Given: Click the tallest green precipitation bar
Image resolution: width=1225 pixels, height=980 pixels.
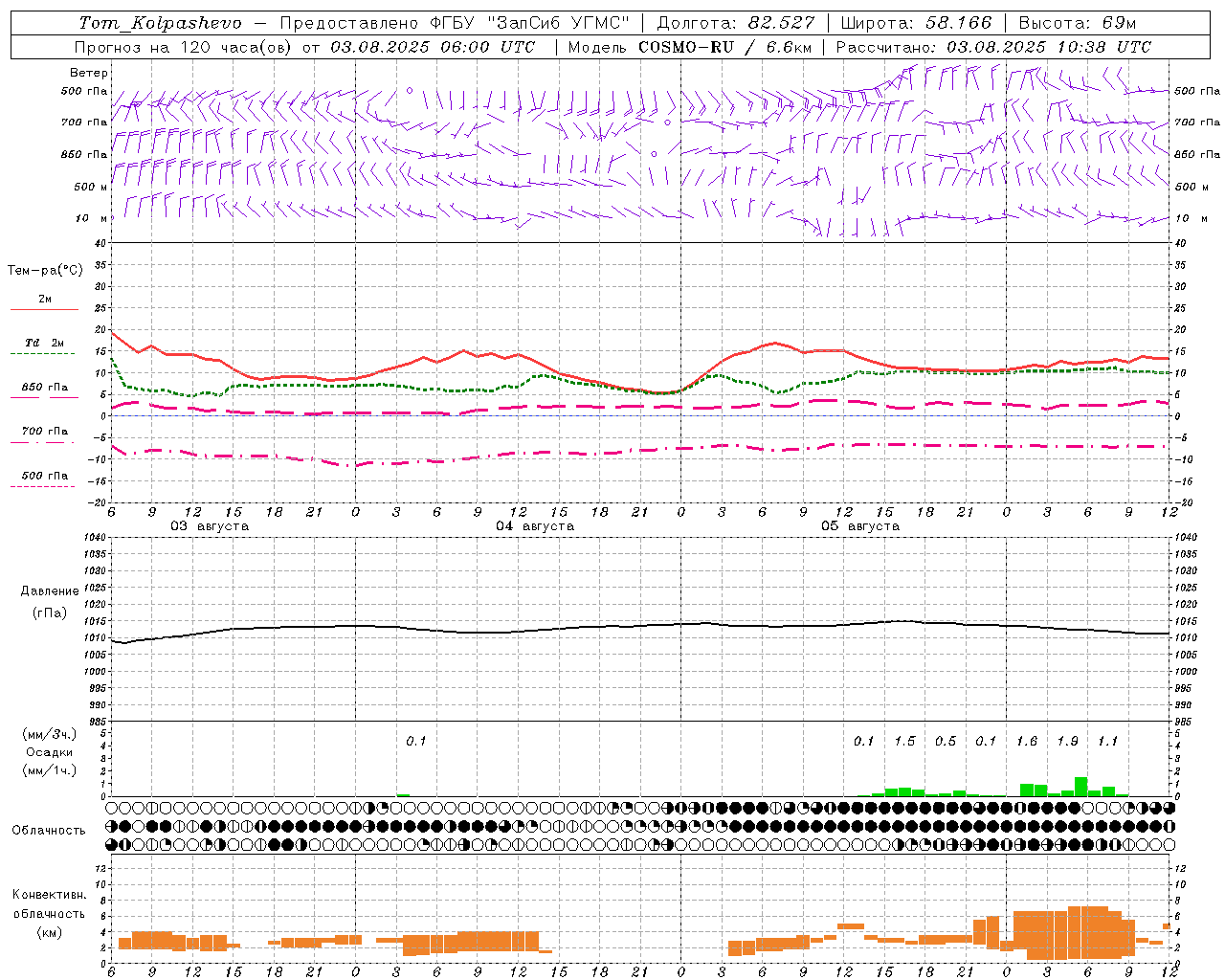Looking at the screenshot, I should 1081,787.
